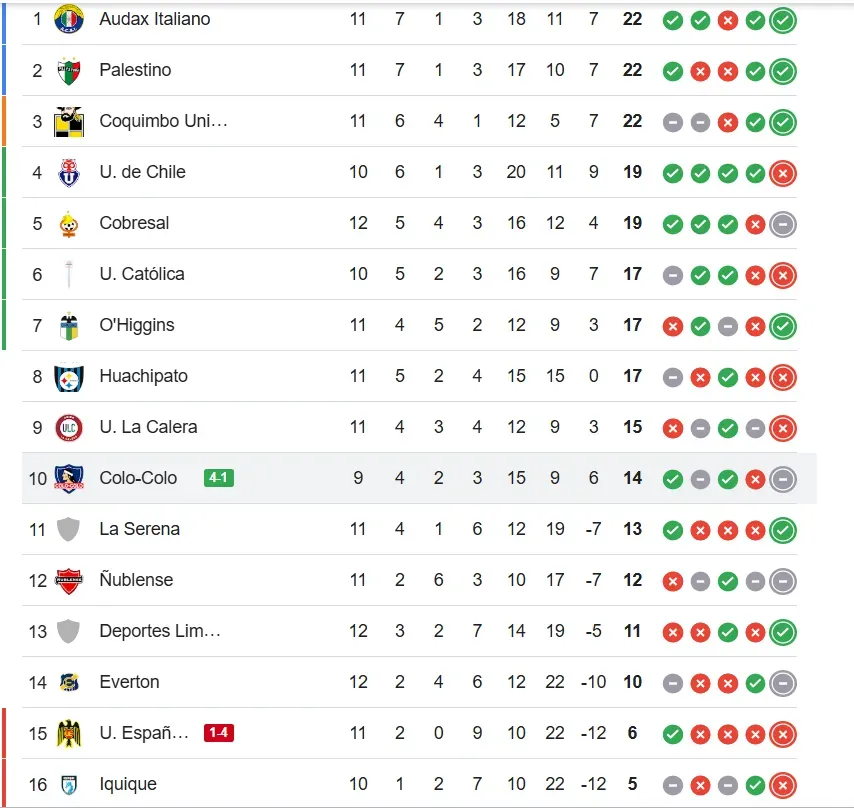
Task: Click the Coquimbo Unido team logo
Action: point(68,121)
